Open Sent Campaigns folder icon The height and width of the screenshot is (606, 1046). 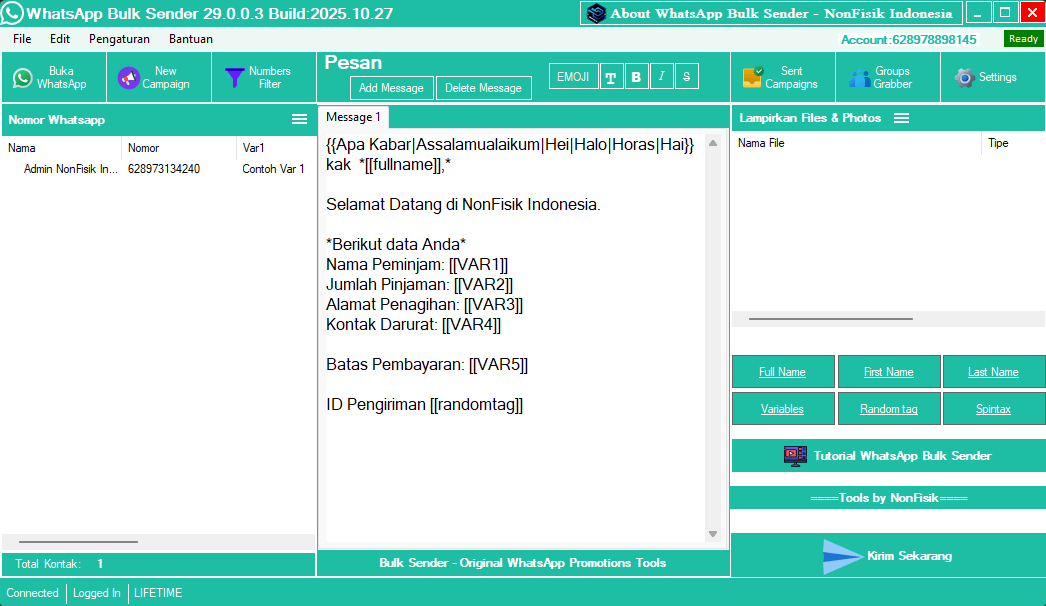[x=753, y=78]
